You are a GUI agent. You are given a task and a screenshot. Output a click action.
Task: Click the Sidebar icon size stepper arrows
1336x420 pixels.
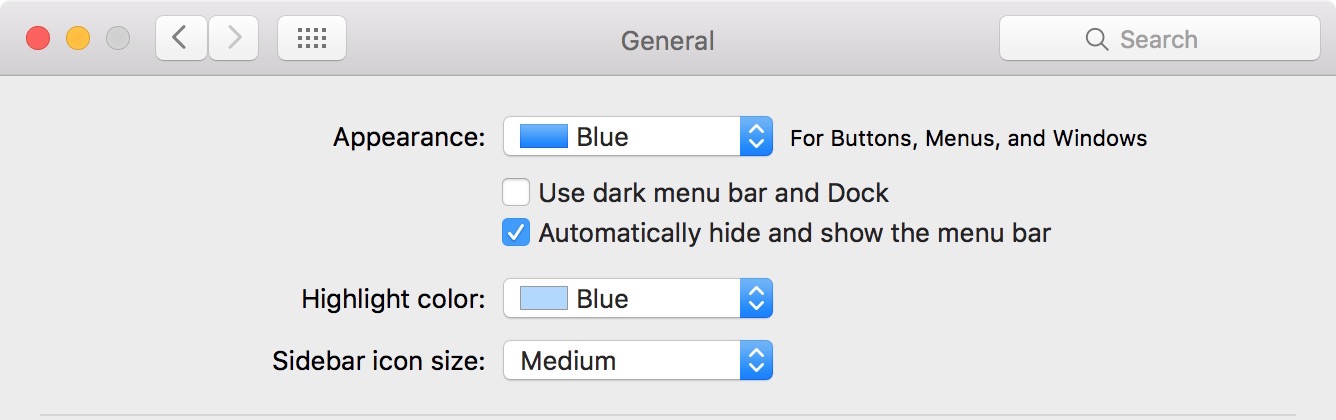[x=757, y=360]
